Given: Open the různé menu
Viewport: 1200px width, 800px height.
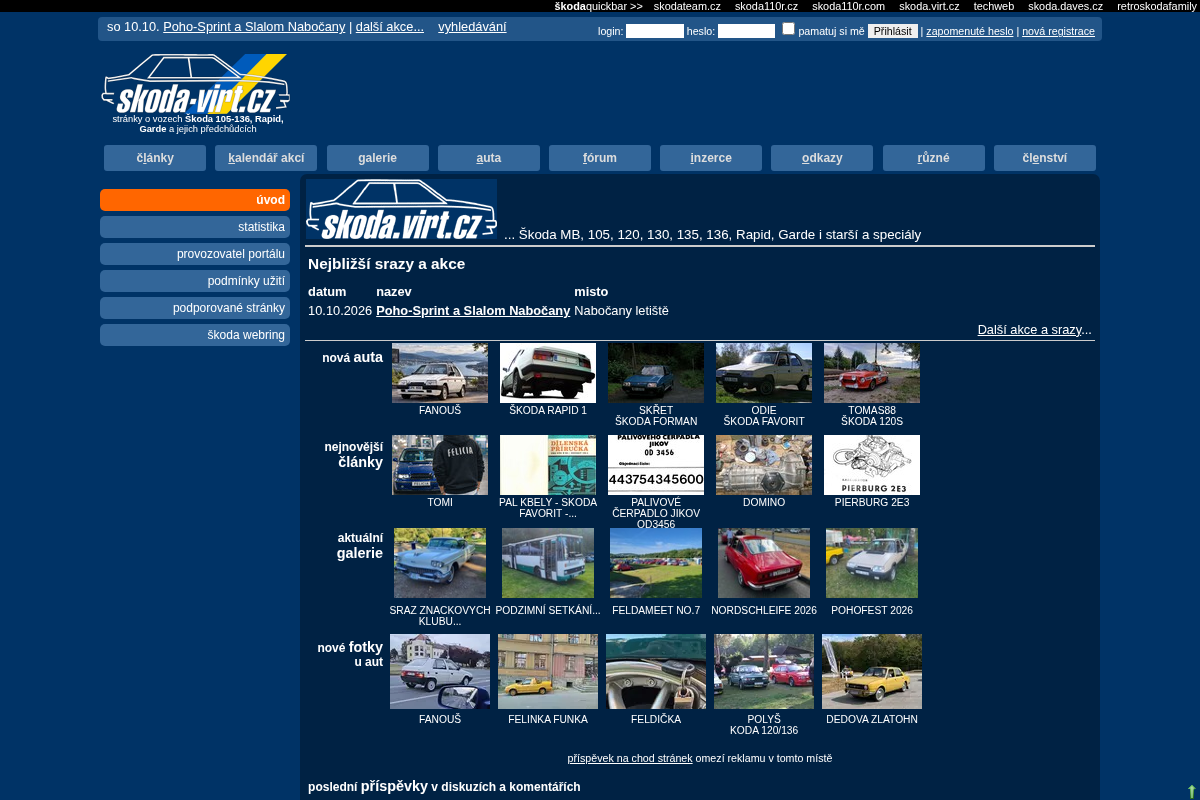Looking at the screenshot, I should [934, 158].
